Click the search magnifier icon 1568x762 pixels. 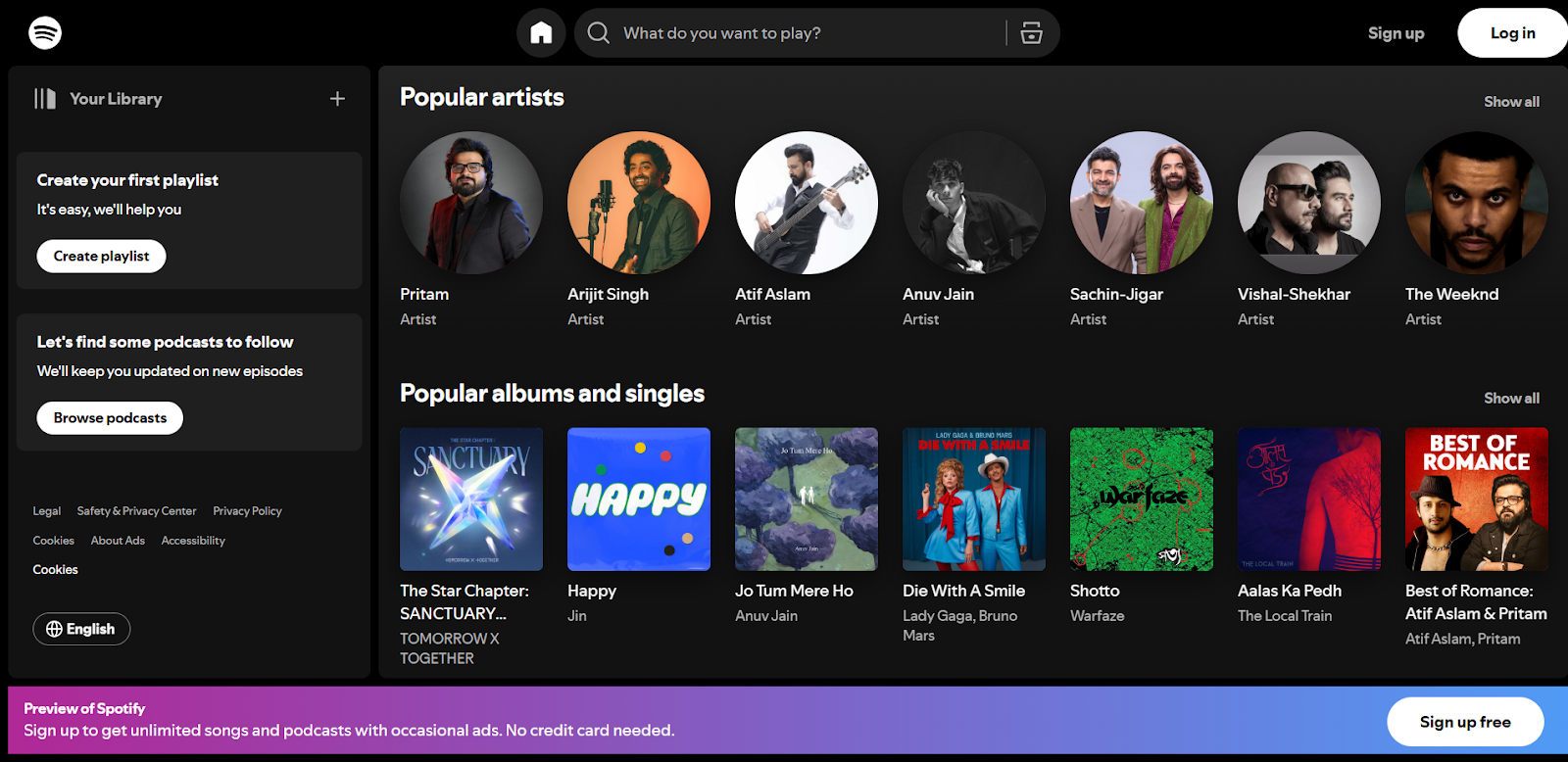pyautogui.click(x=598, y=33)
